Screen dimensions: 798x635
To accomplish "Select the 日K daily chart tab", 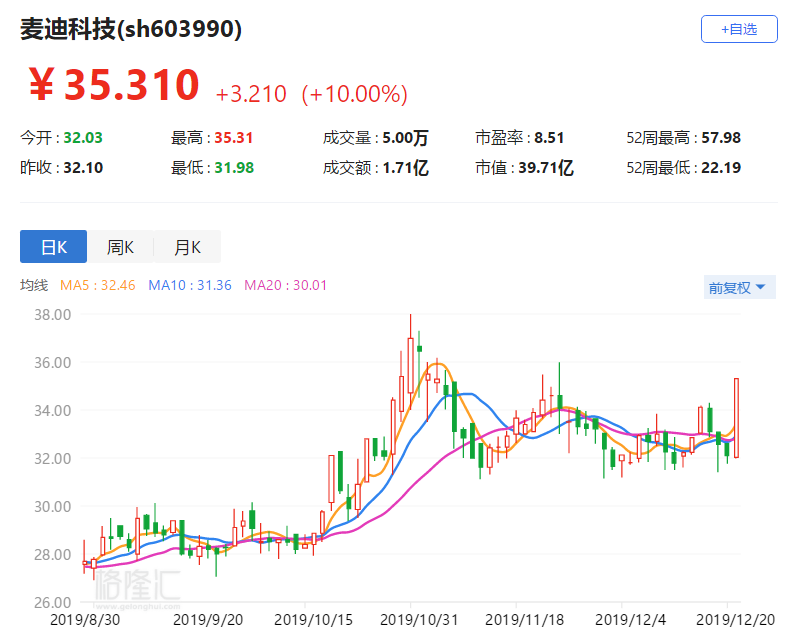I will [x=53, y=247].
